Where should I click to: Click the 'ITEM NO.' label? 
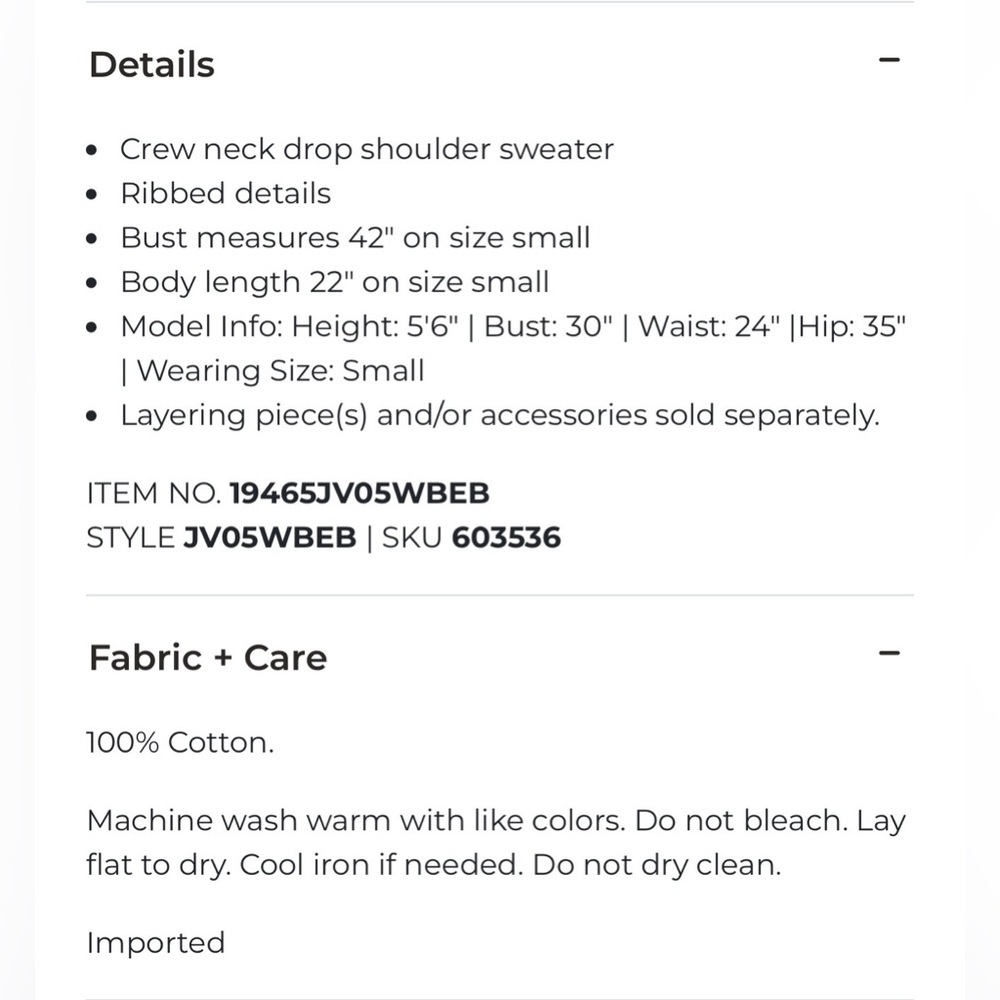[154, 493]
